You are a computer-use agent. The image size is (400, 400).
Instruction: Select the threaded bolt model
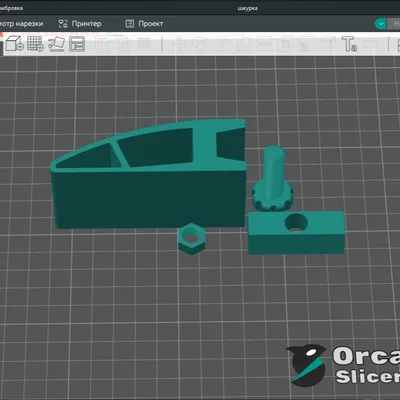click(x=273, y=180)
